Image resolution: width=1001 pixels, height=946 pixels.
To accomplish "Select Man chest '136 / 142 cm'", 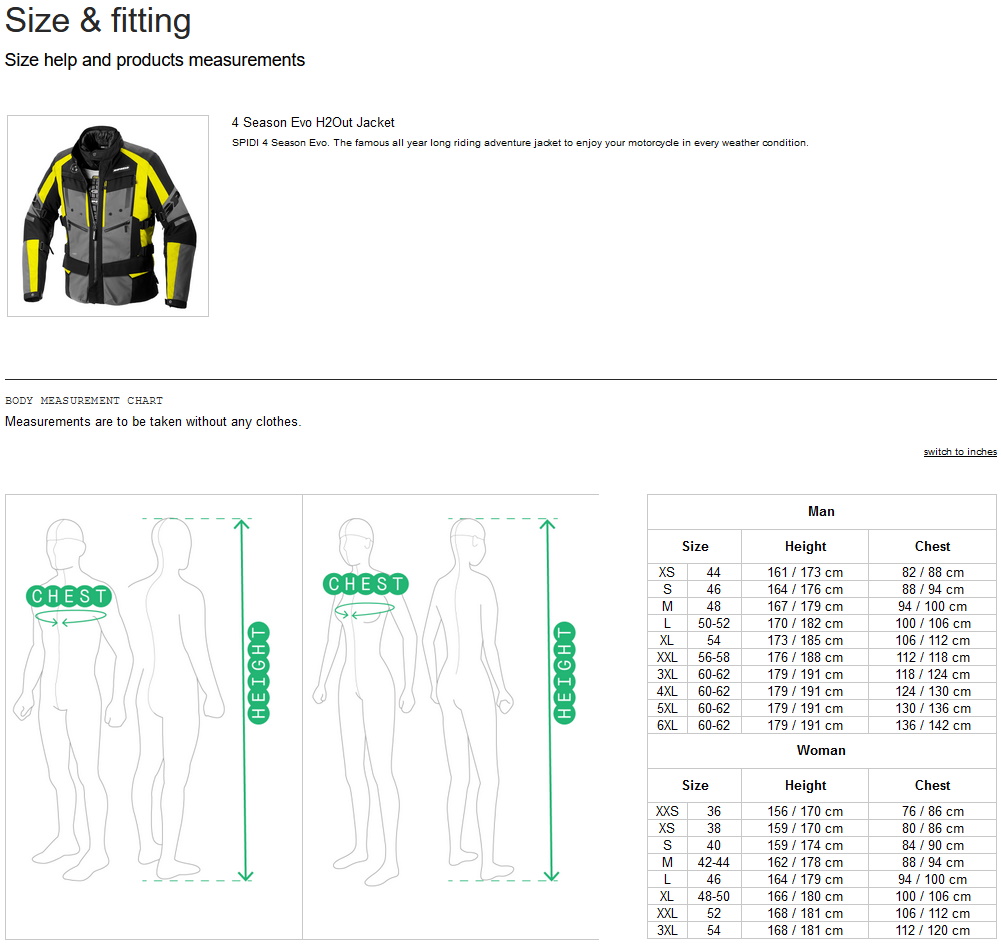I will 933,726.
